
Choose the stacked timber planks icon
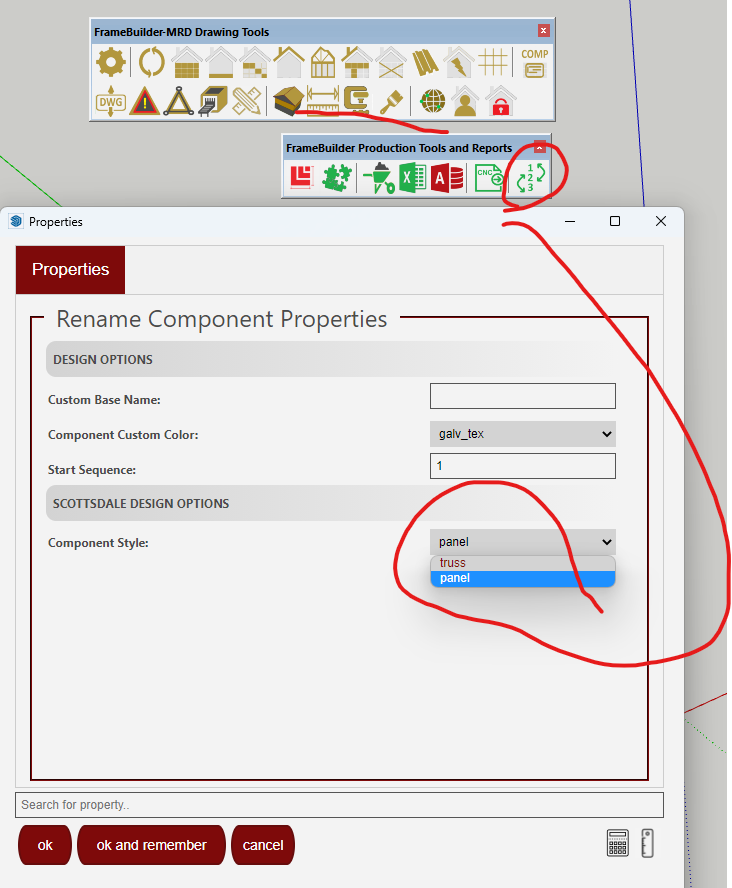click(425, 62)
